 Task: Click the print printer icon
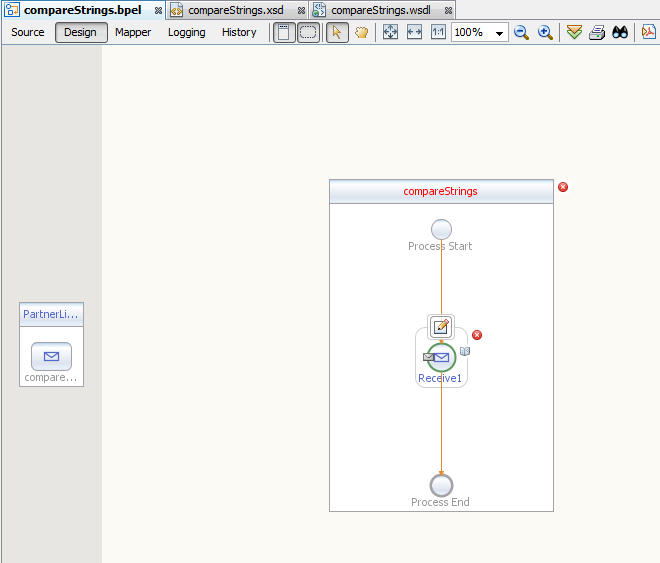click(x=597, y=32)
